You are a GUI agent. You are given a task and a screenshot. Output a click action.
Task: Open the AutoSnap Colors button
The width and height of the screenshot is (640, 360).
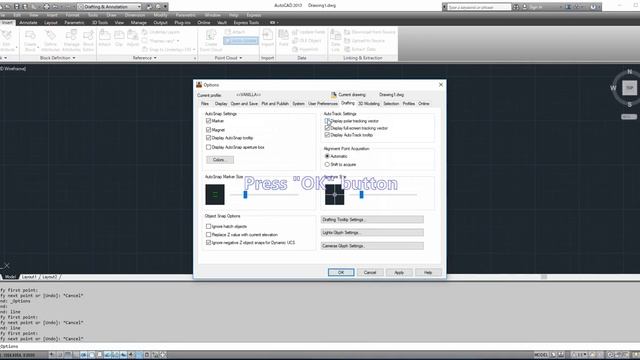point(220,160)
